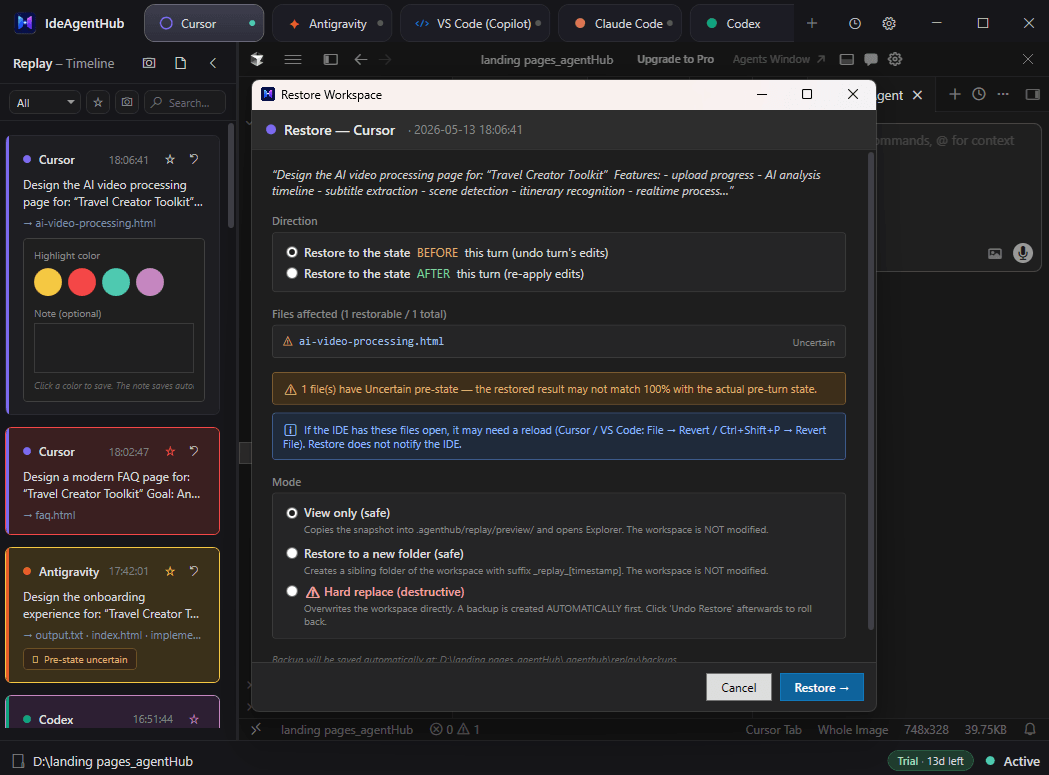The image size is (1049, 775).
Task: Open Agents Window link in Cursor toolbar
Action: (778, 59)
